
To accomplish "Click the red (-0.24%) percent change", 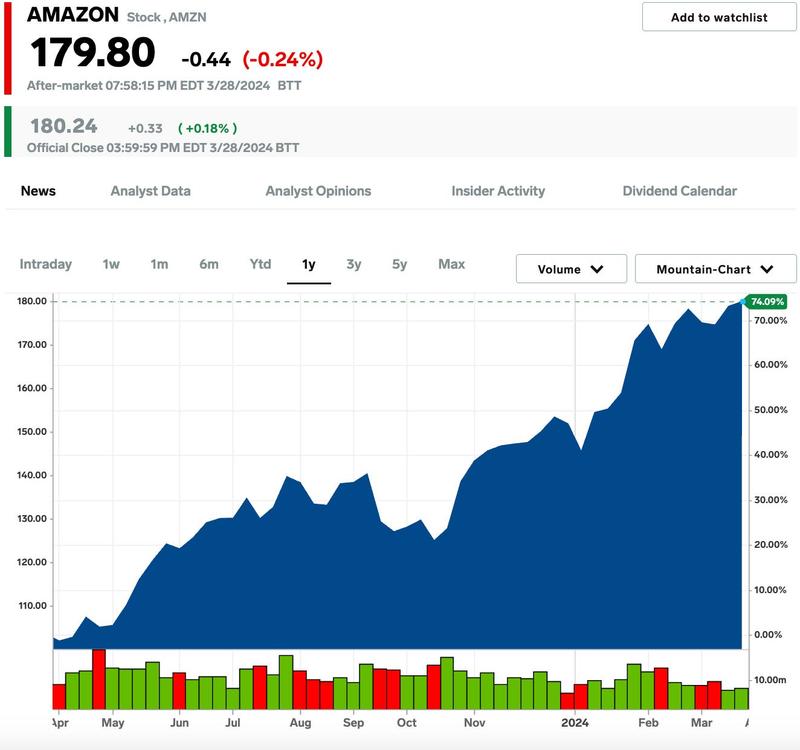I will [x=283, y=59].
